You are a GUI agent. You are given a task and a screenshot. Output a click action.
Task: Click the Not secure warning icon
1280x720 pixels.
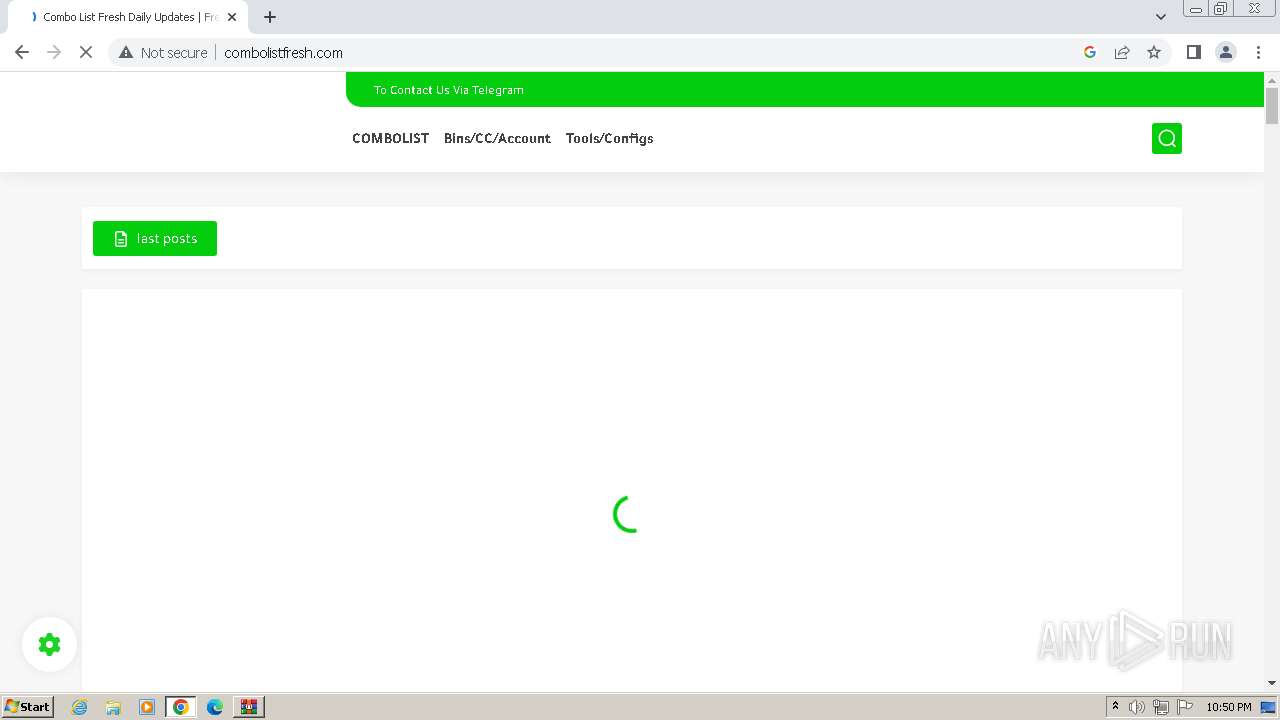click(126, 52)
